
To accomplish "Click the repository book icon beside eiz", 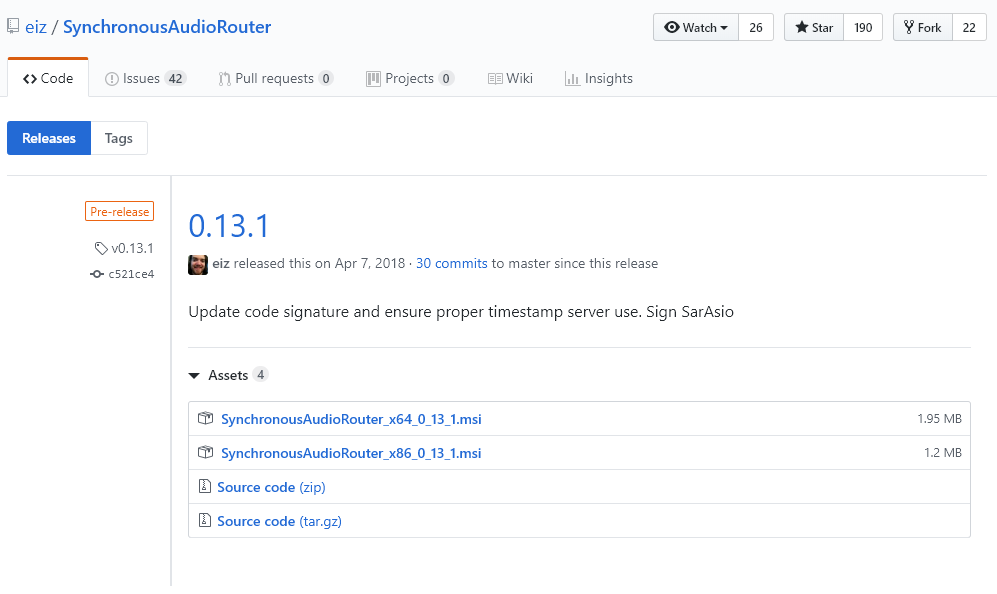I will [x=13, y=26].
